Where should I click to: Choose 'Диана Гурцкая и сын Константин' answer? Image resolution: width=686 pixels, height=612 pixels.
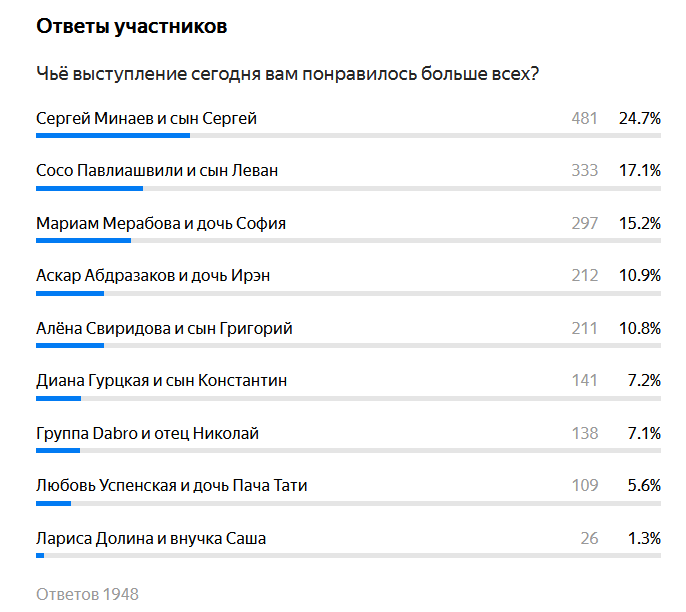pos(161,380)
